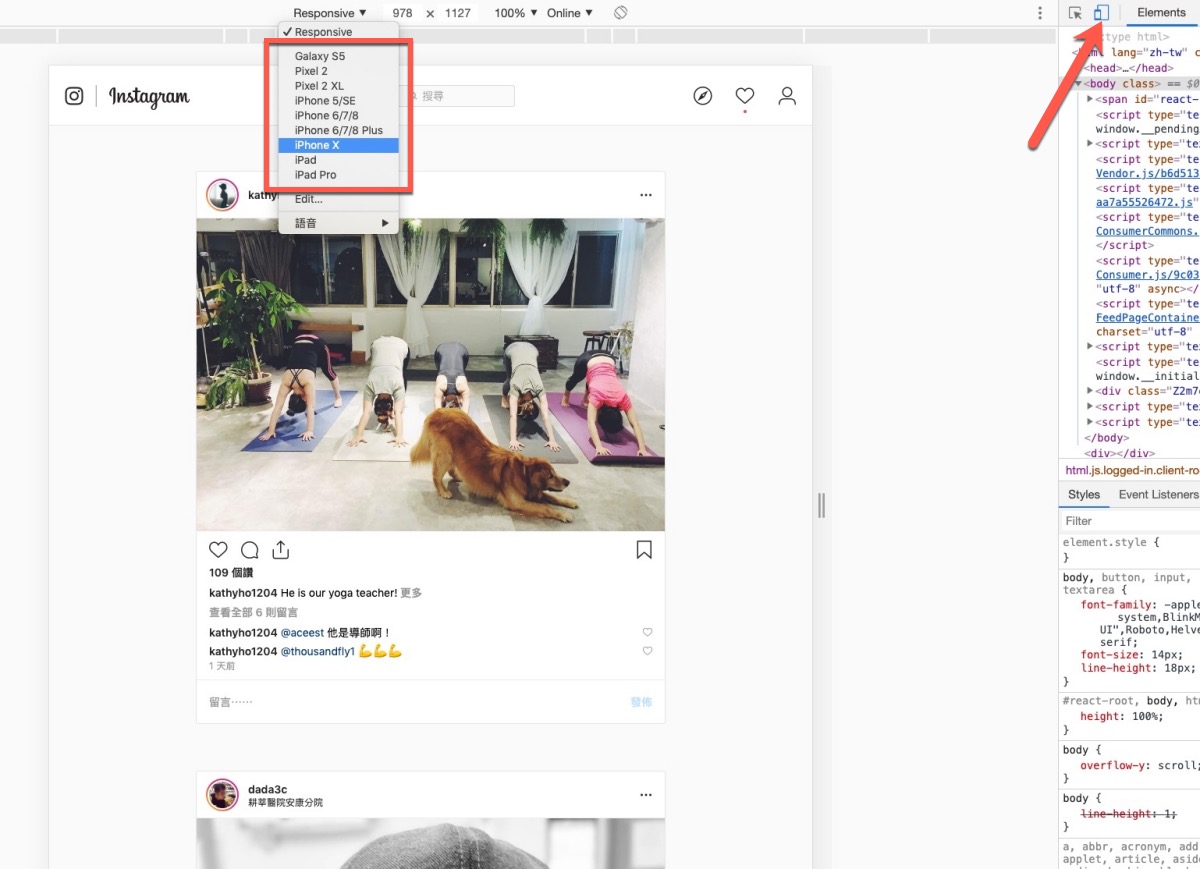This screenshot has height=869, width=1200.
Task: Open Instagram Explore compass icon
Action: click(x=703, y=96)
